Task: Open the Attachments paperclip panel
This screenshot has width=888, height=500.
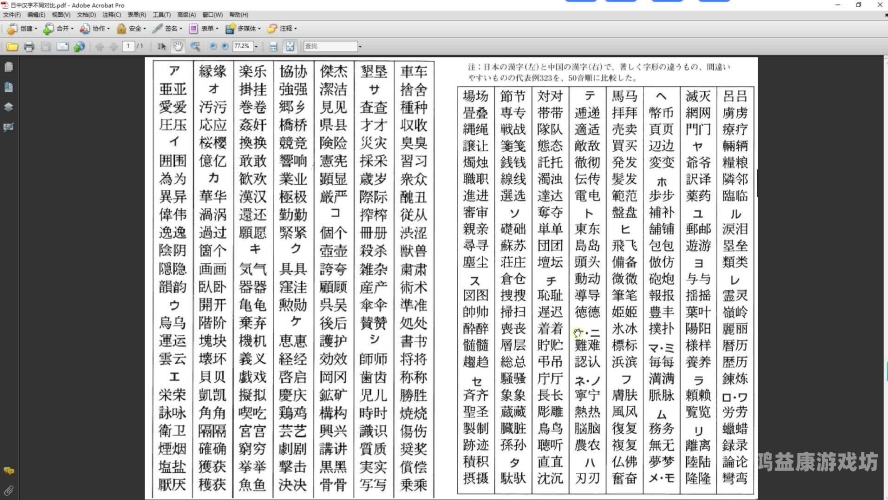Action: 8,490
